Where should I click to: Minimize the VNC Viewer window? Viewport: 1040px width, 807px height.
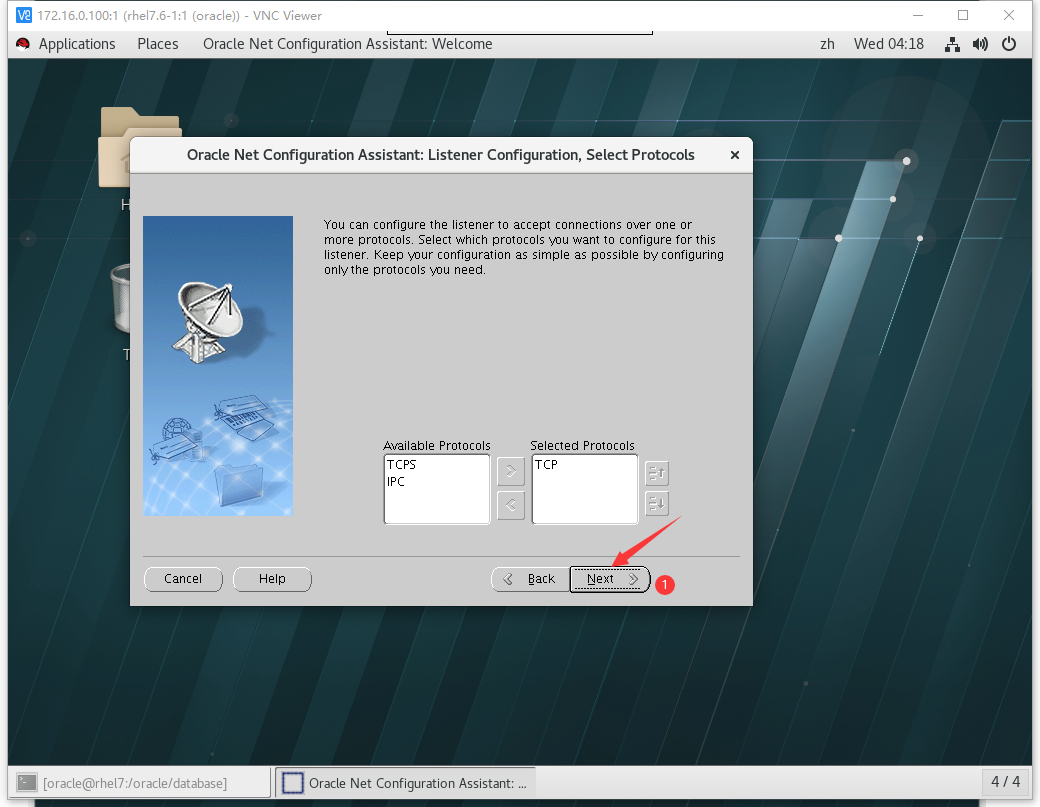[918, 15]
